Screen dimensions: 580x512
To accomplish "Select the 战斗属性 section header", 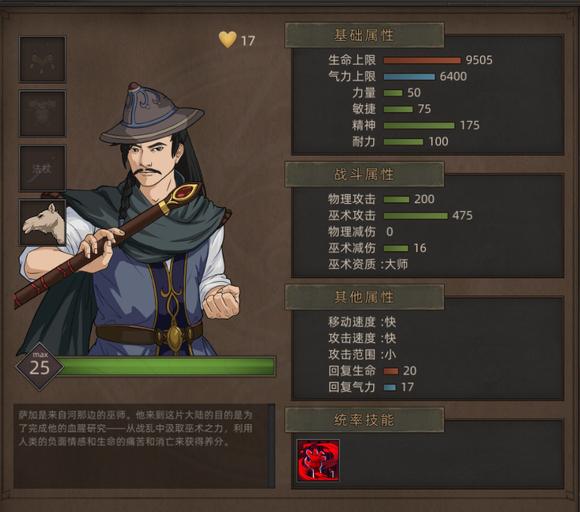I will [364, 174].
